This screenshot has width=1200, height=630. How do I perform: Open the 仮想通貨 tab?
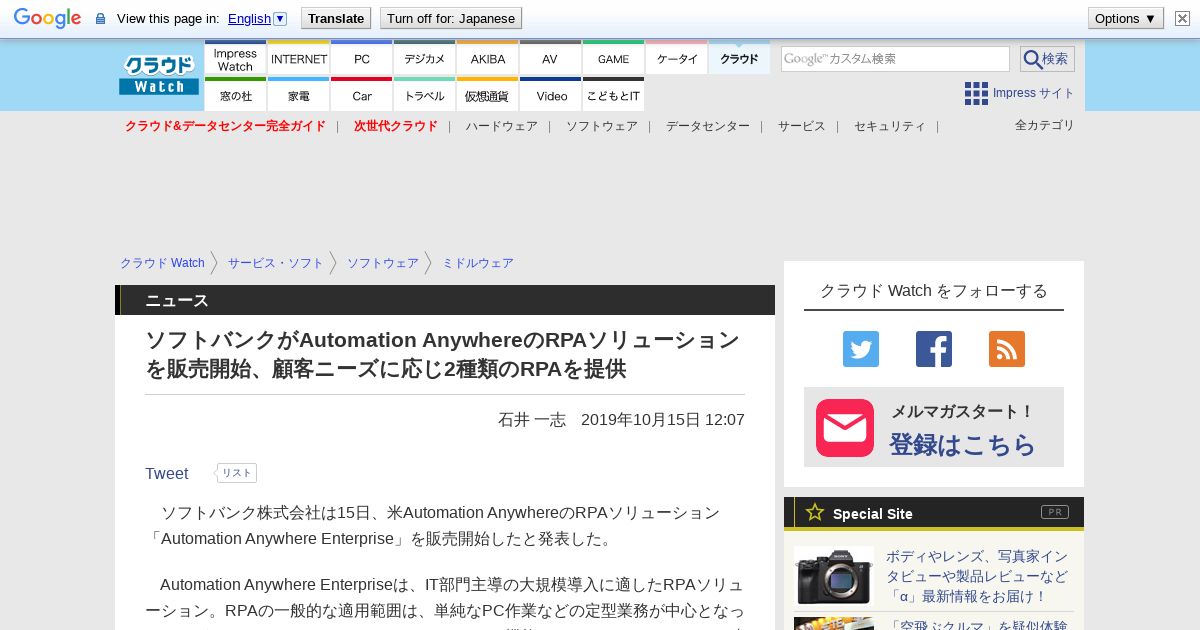click(488, 95)
